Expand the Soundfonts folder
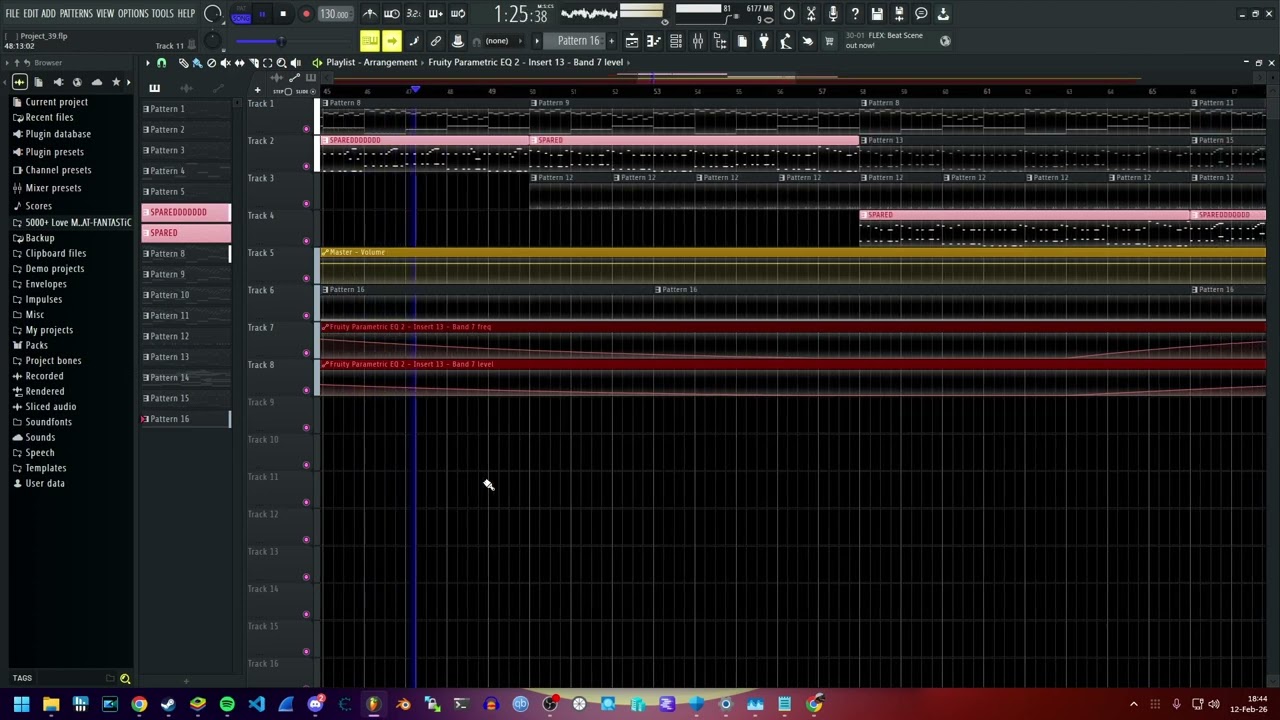Viewport: 1280px width, 720px height. 48,422
